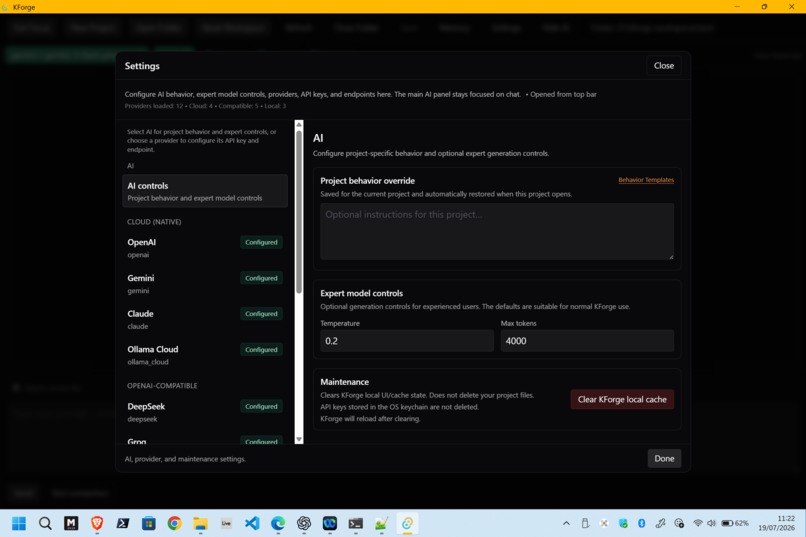This screenshot has height=537, width=806.
Task: Switch to the Terminal app on taskbar
Action: click(x=356, y=523)
